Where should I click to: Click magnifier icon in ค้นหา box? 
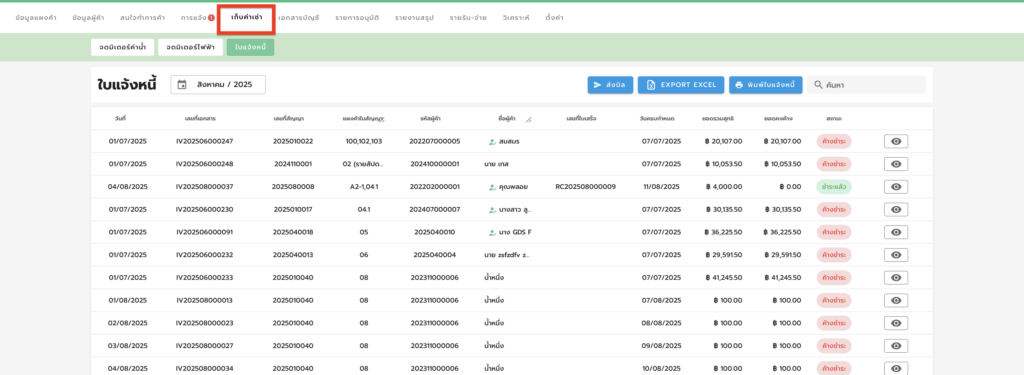point(818,85)
